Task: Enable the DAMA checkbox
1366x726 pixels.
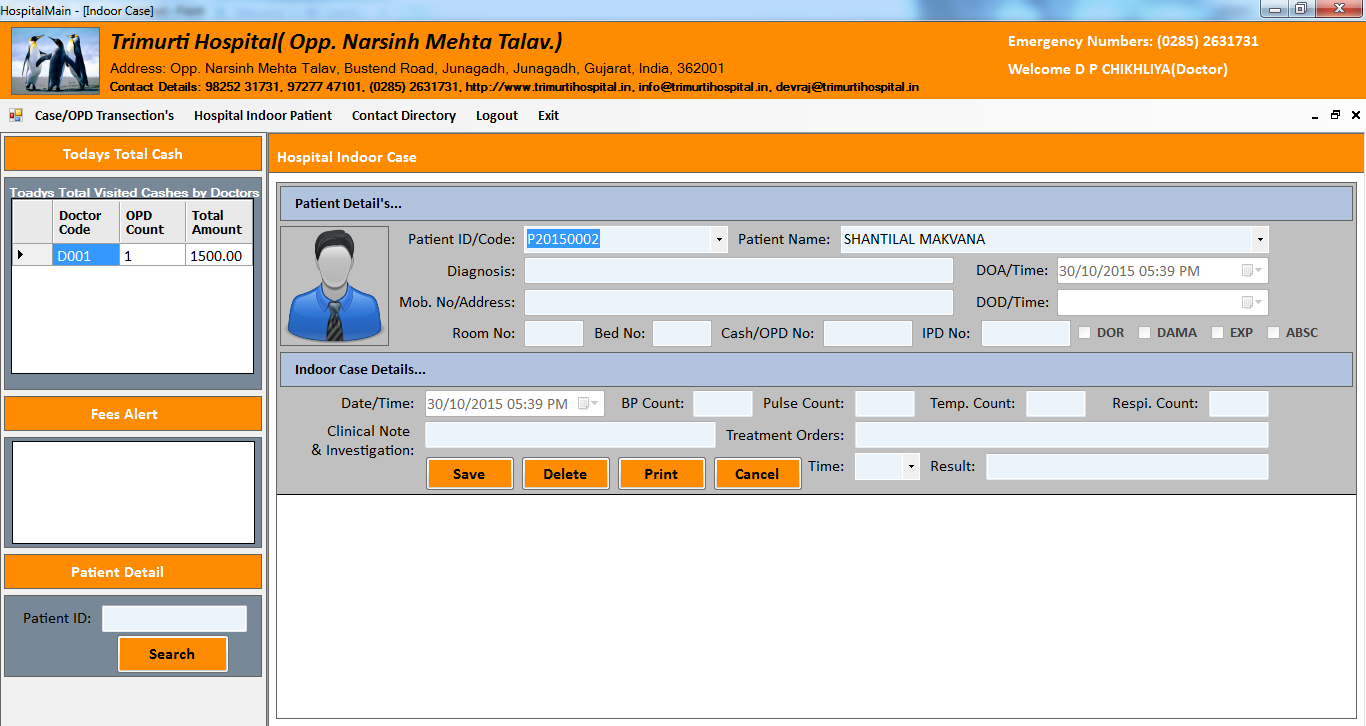Action: 1145,333
